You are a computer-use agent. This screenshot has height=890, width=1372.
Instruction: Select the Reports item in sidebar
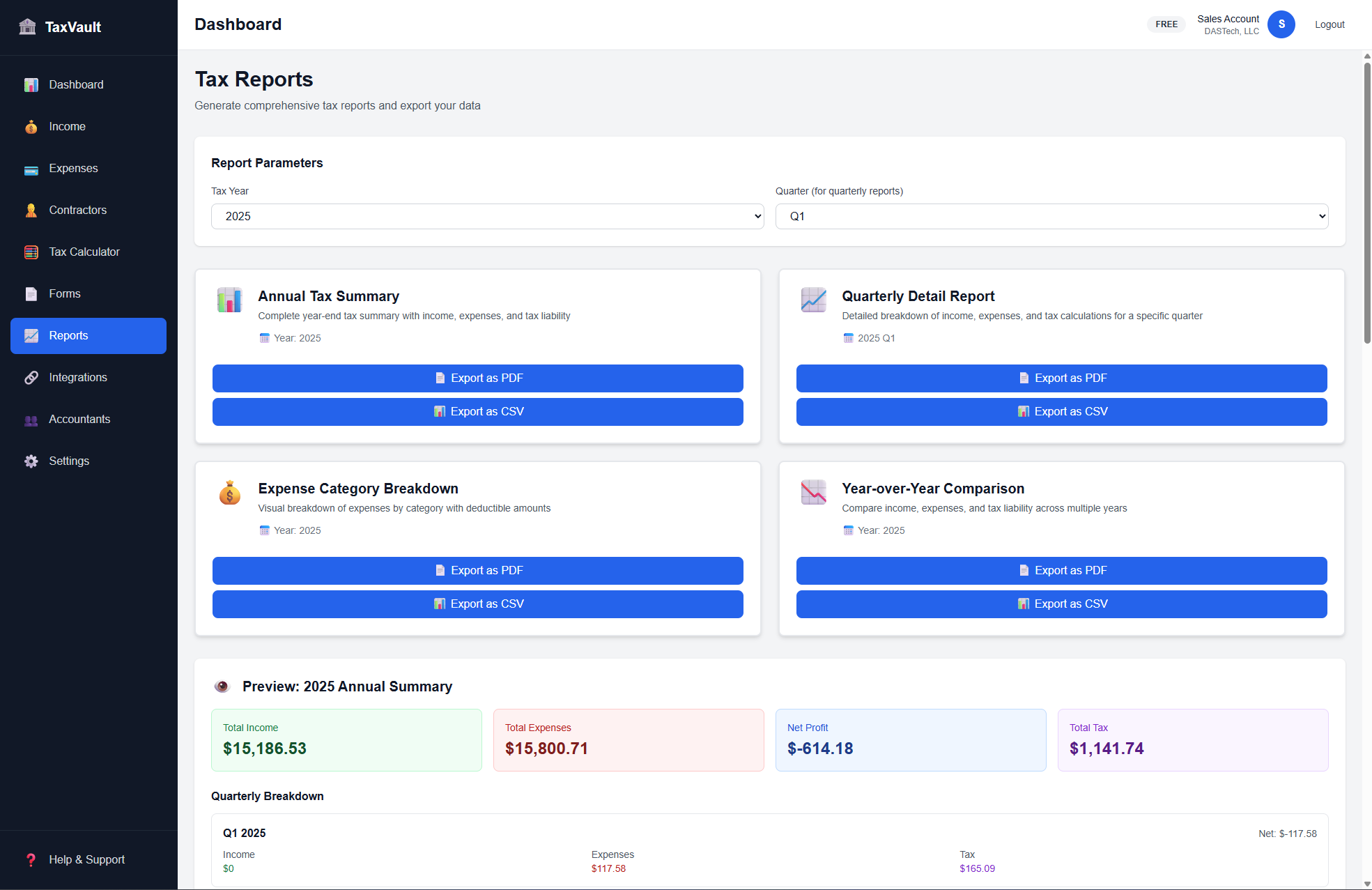click(x=88, y=335)
